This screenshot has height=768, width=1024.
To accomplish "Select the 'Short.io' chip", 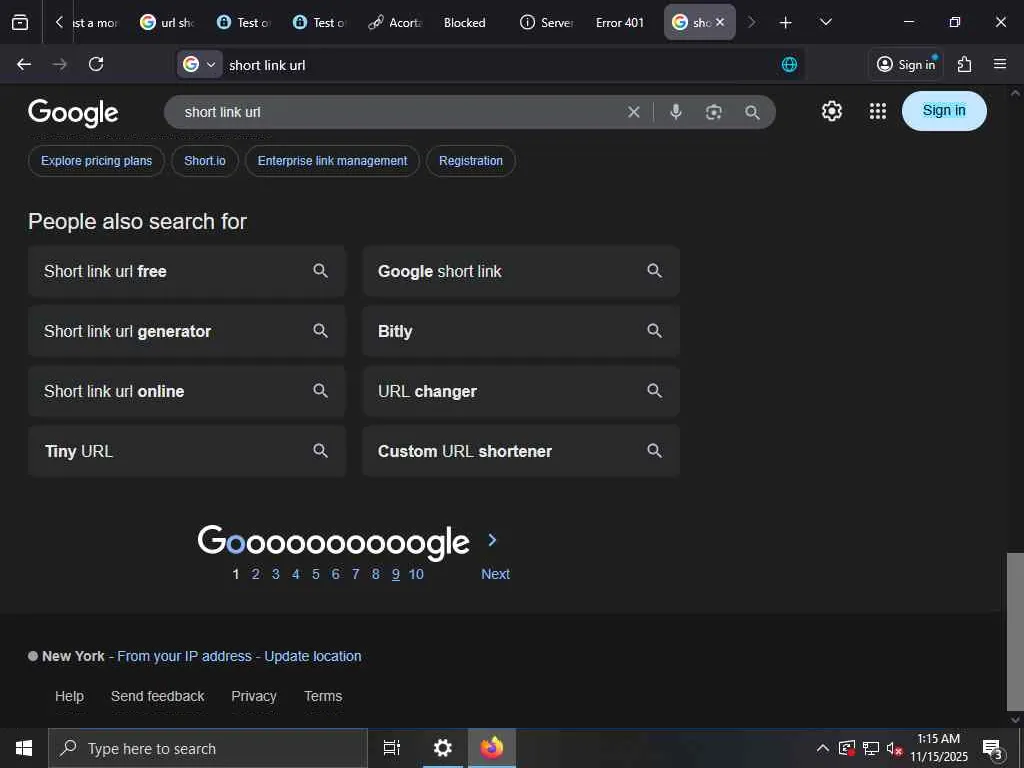I will point(204,161).
